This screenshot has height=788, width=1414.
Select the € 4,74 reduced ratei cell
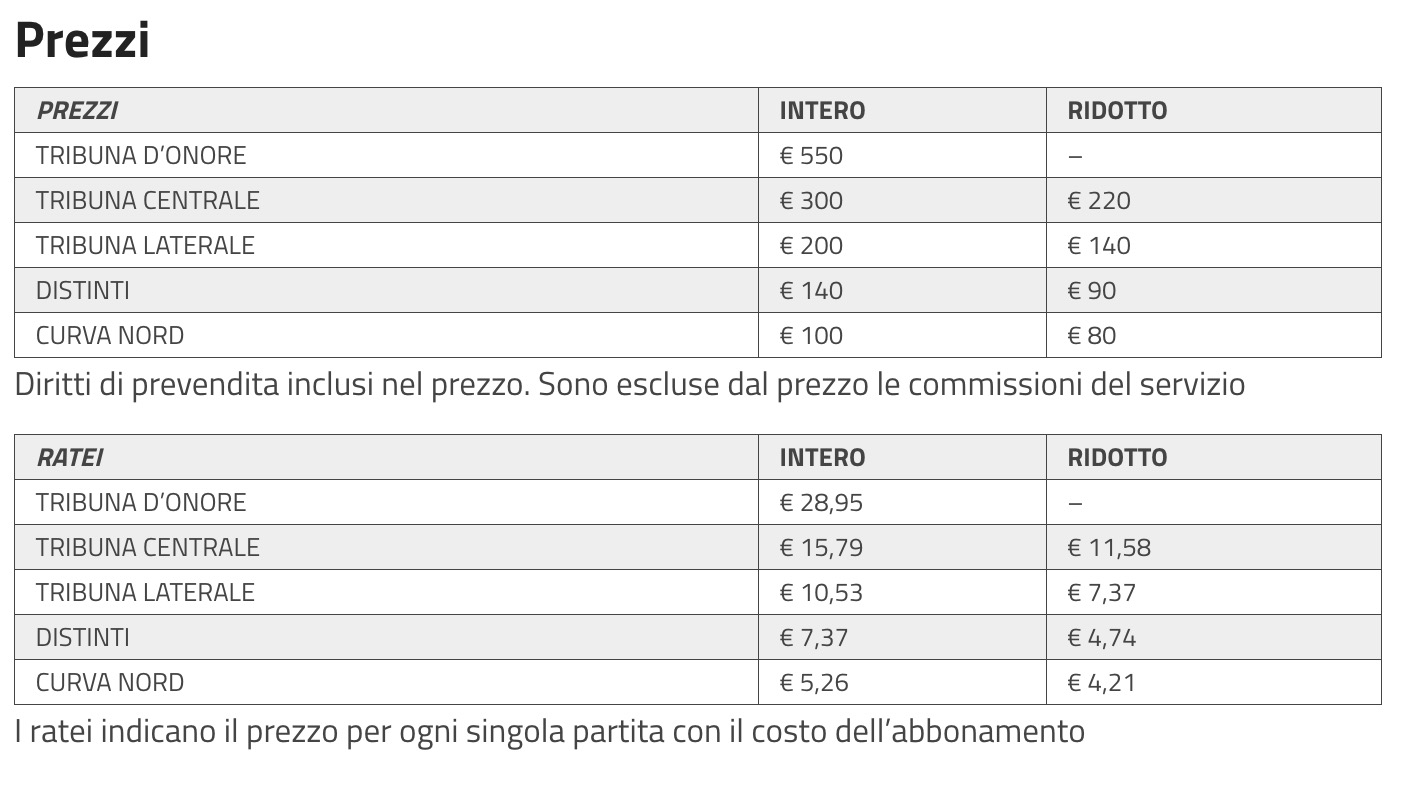[1102, 637]
